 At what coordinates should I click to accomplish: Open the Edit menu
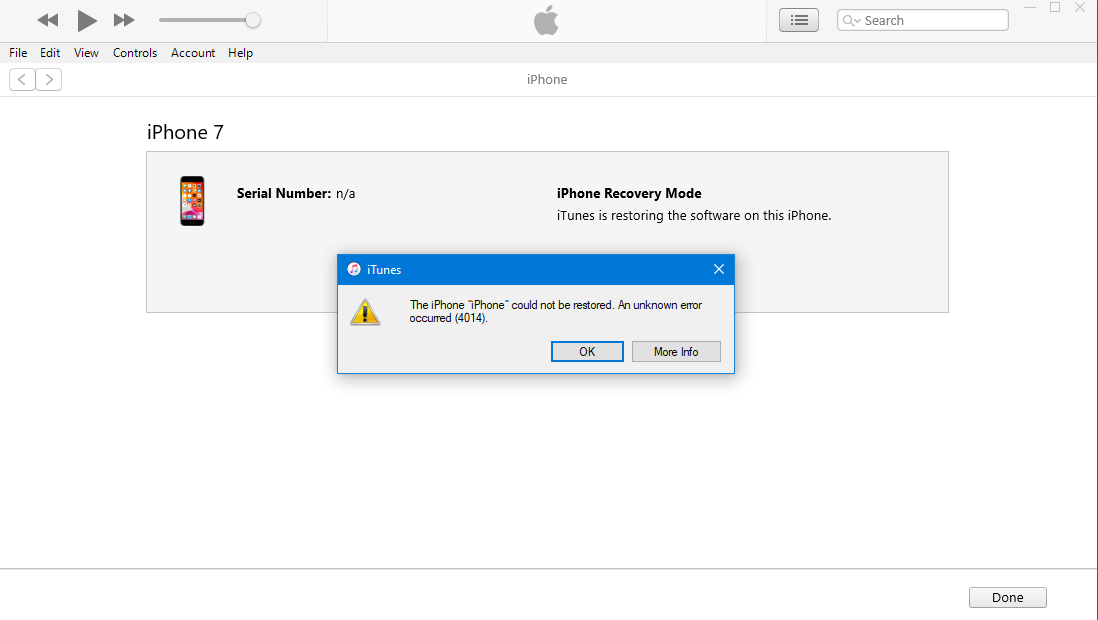pyautogui.click(x=50, y=53)
